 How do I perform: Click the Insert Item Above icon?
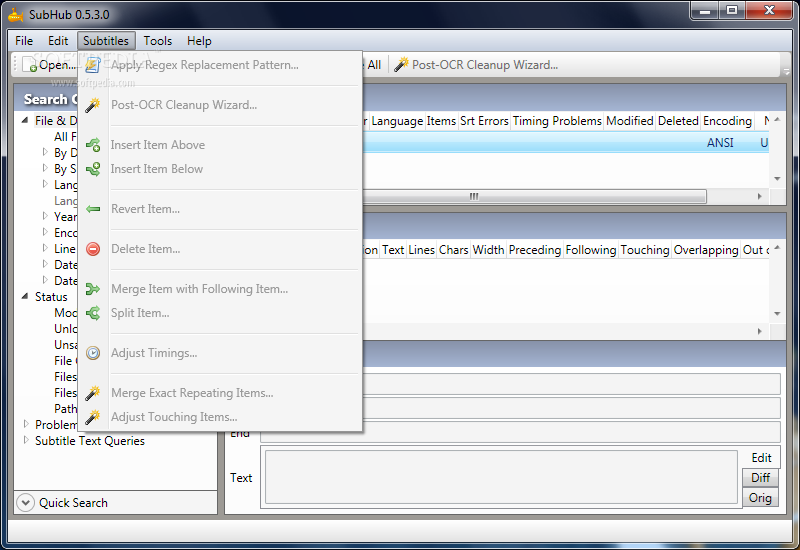[93, 145]
